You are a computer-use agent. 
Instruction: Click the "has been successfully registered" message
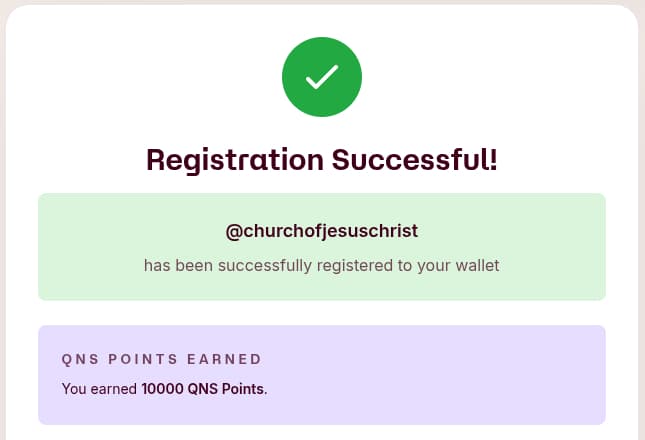[x=321, y=266]
